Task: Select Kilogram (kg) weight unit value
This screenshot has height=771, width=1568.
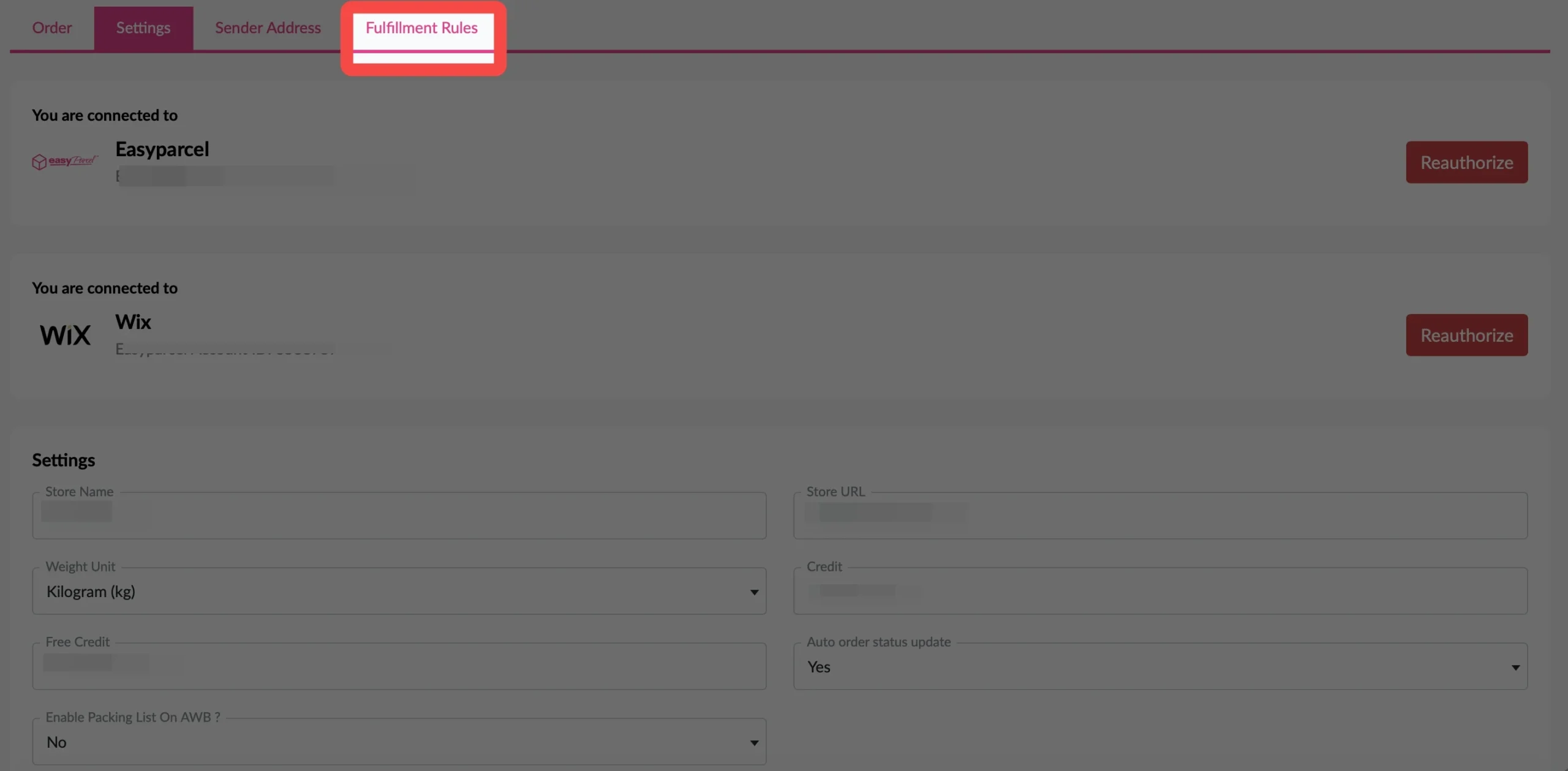Action: [x=91, y=592]
